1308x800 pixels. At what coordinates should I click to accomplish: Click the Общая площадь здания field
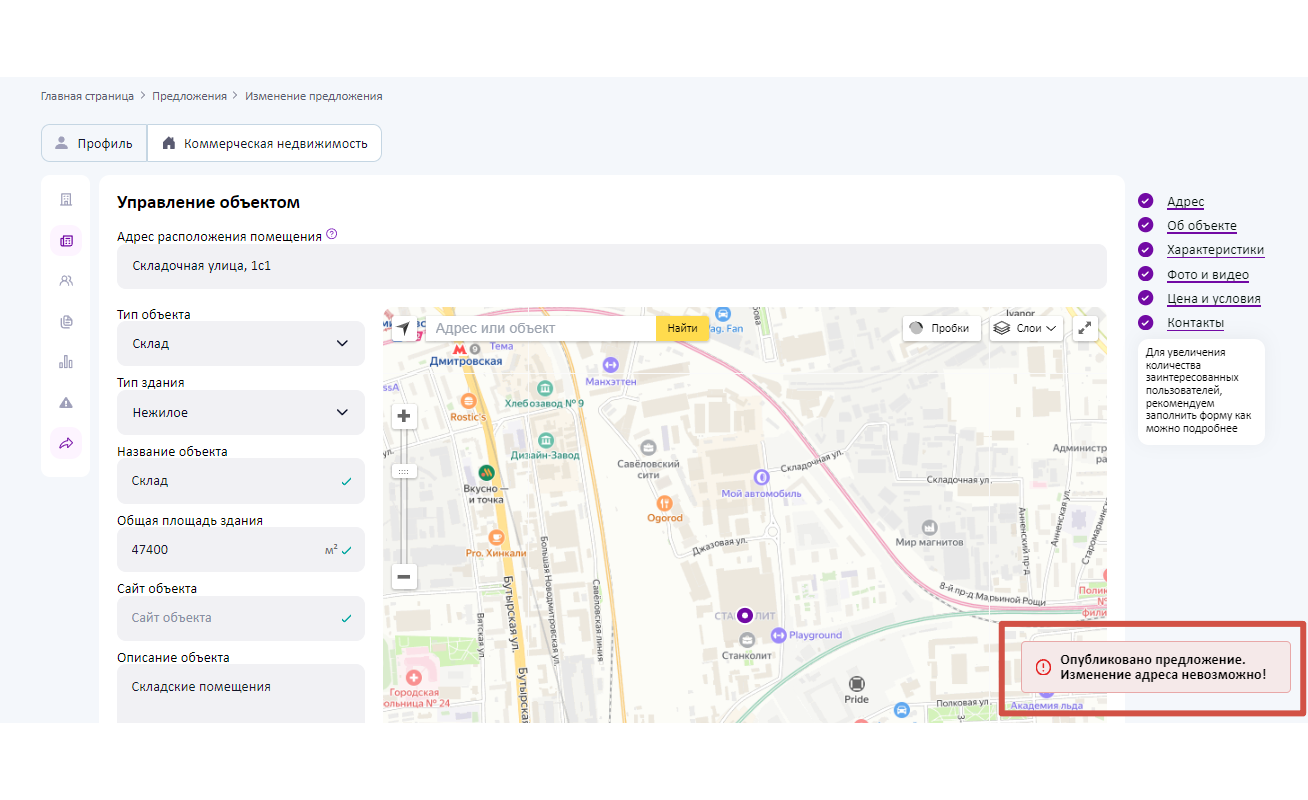pos(241,549)
